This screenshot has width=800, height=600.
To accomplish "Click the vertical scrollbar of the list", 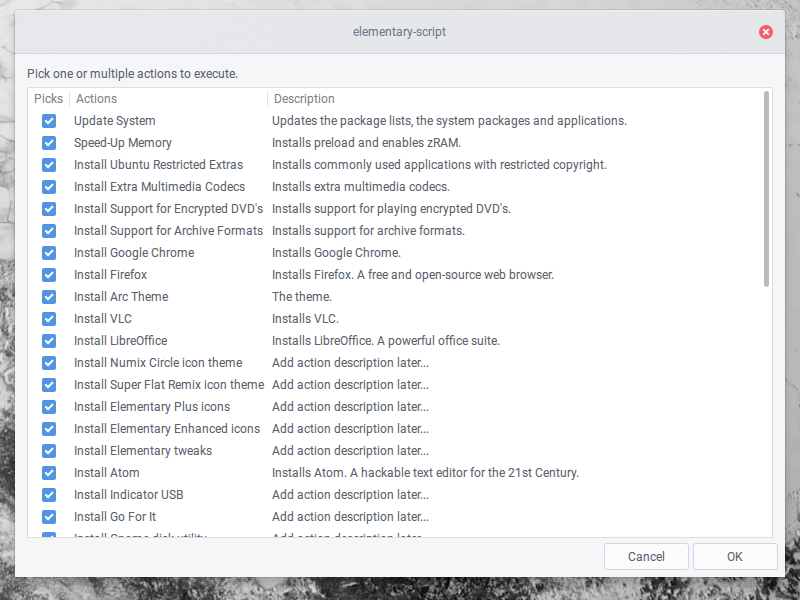I will click(x=766, y=189).
